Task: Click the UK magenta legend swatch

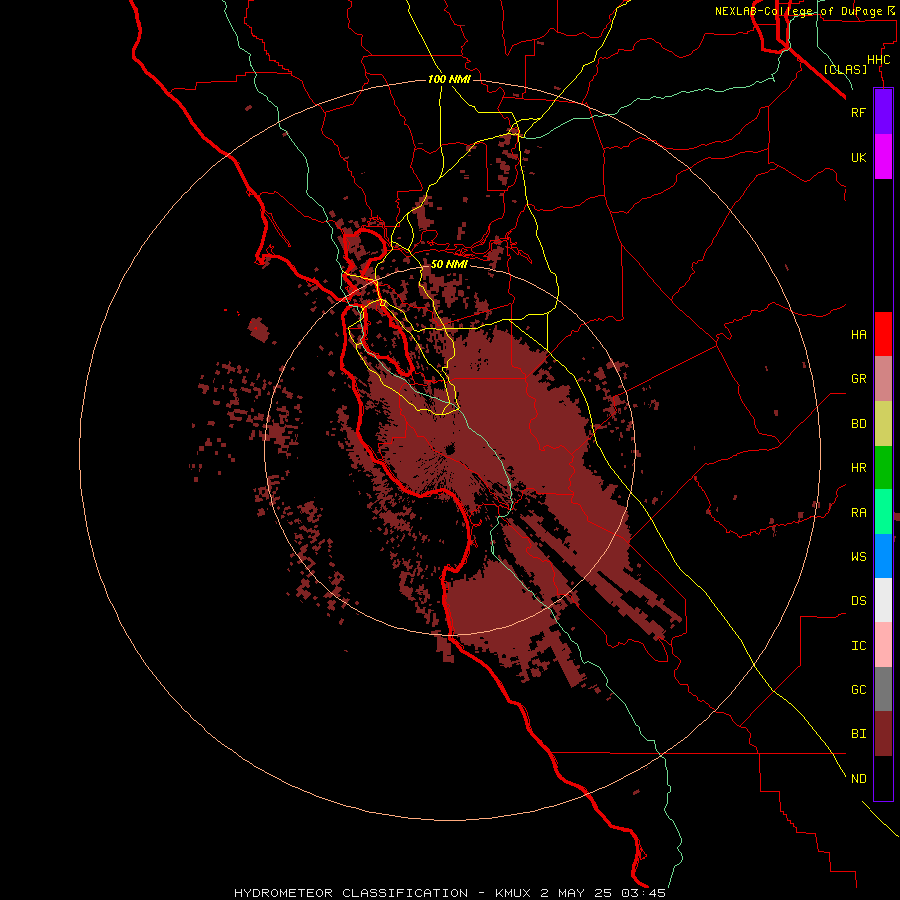Action: coord(883,157)
